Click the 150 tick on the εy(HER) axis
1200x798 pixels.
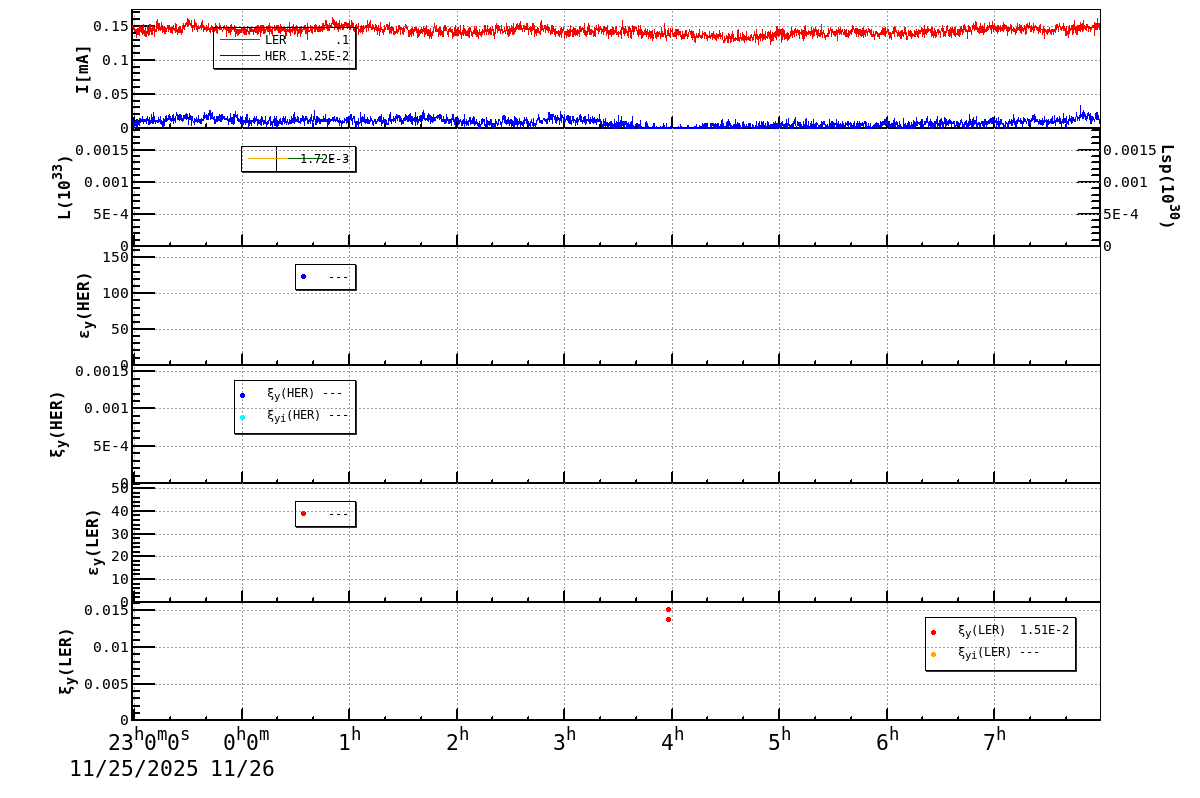click(116, 257)
